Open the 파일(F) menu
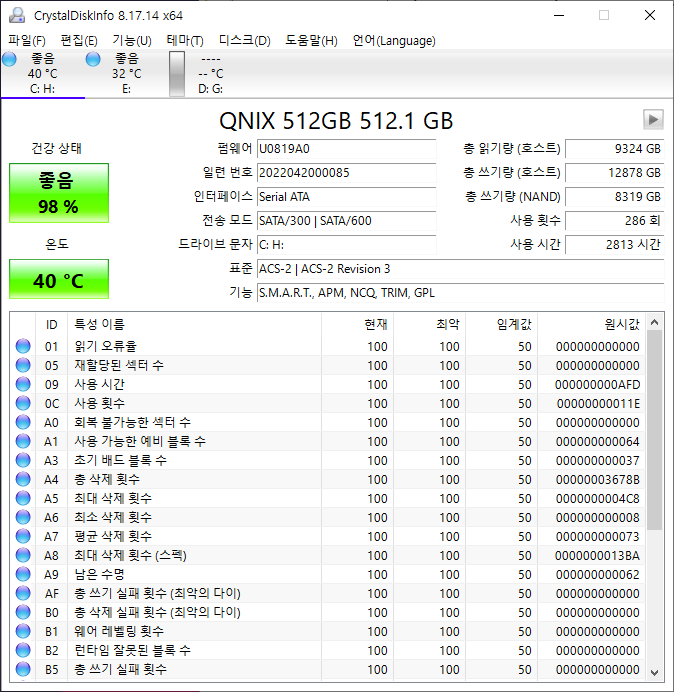Image resolution: width=674 pixels, height=692 pixels. click(x=27, y=41)
